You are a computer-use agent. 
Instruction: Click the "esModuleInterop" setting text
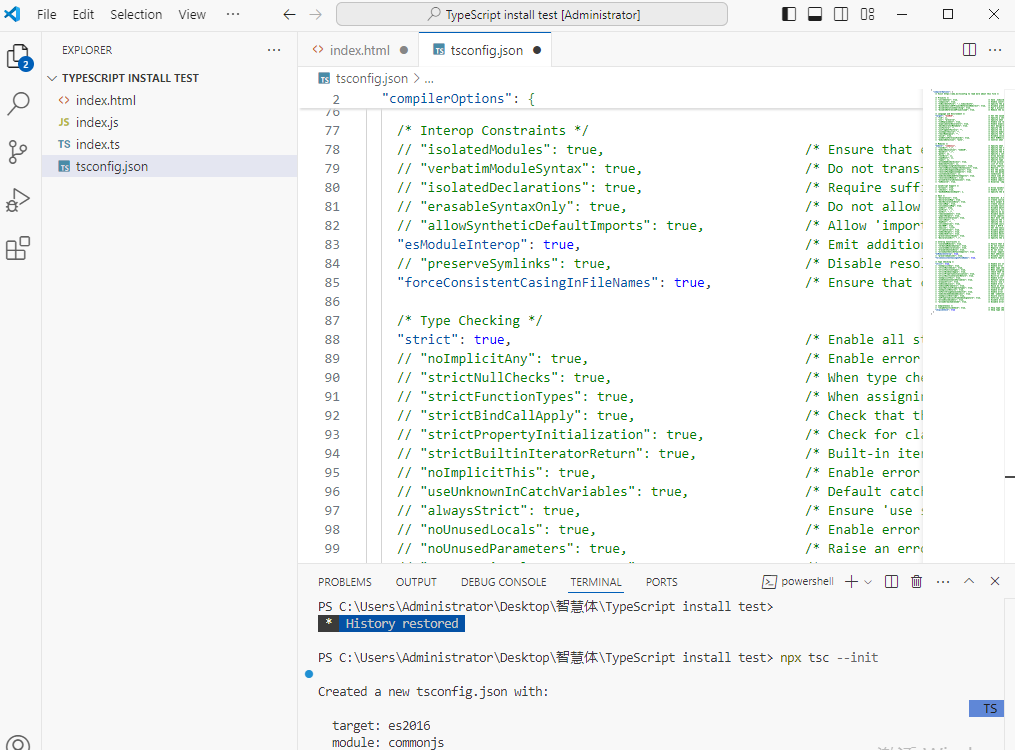[x=462, y=245]
